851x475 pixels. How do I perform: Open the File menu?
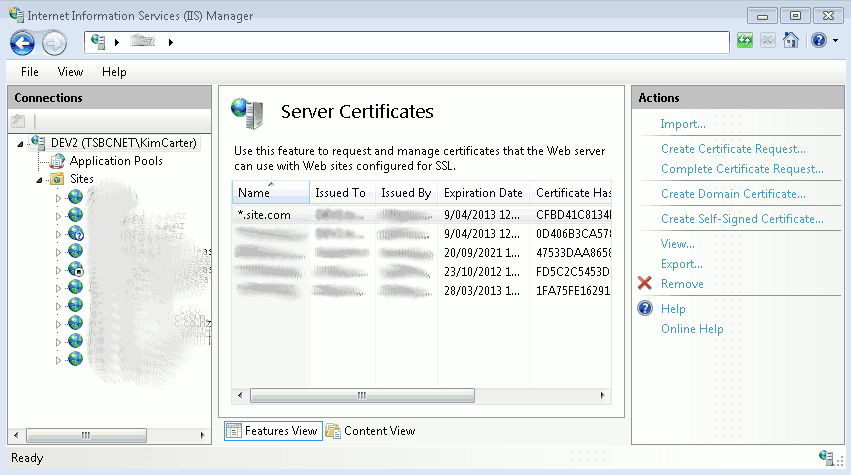30,72
